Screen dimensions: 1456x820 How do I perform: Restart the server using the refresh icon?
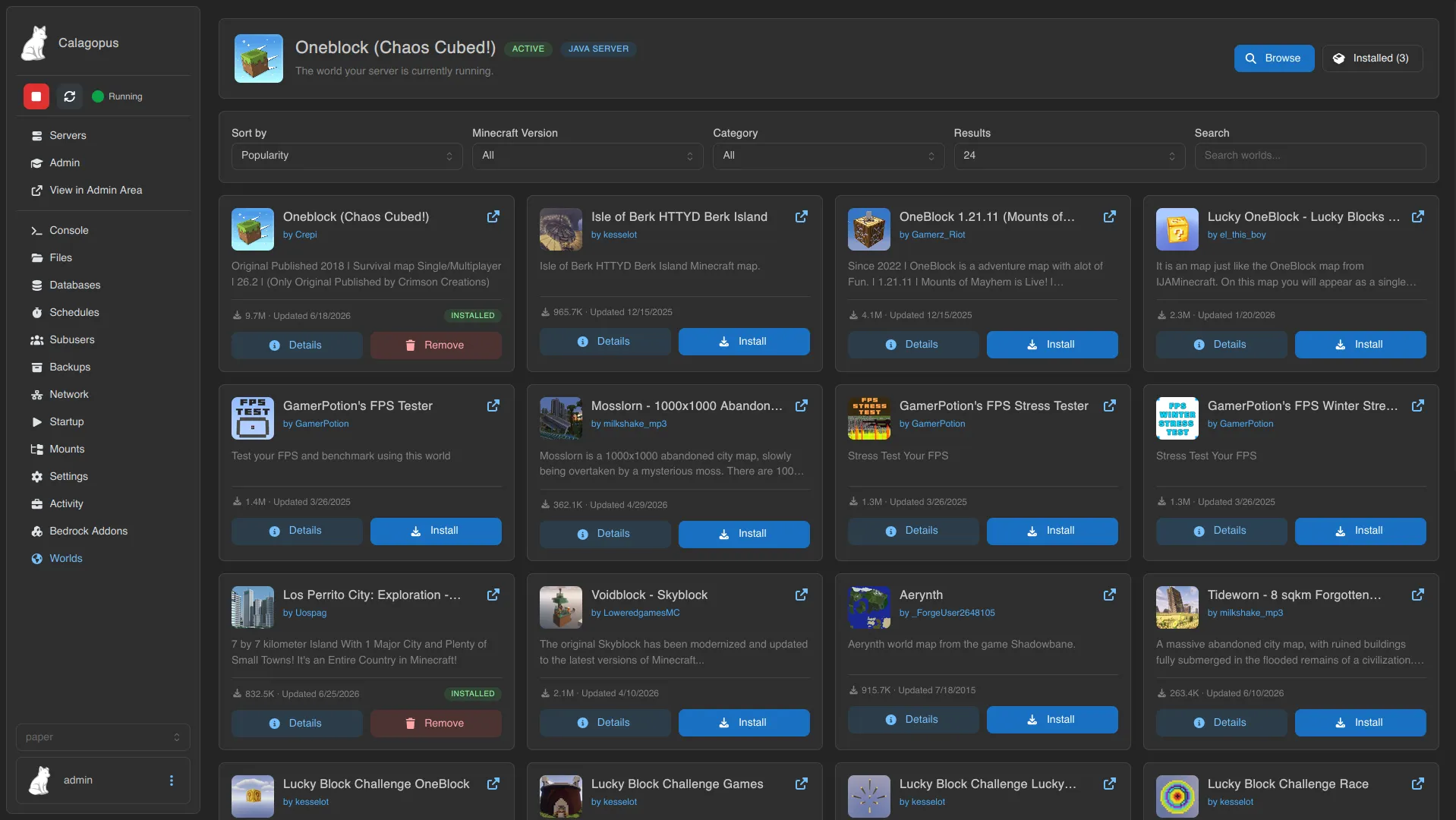pyautogui.click(x=70, y=96)
